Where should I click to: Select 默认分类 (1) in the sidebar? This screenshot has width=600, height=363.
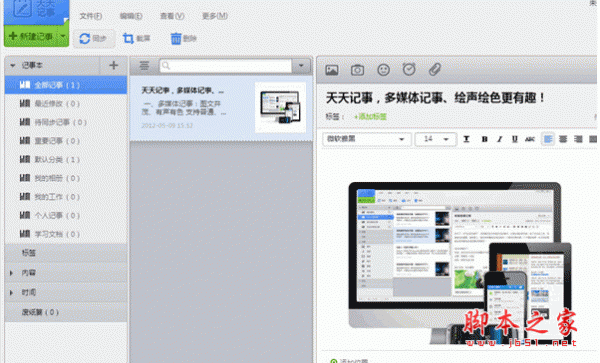(x=66, y=160)
